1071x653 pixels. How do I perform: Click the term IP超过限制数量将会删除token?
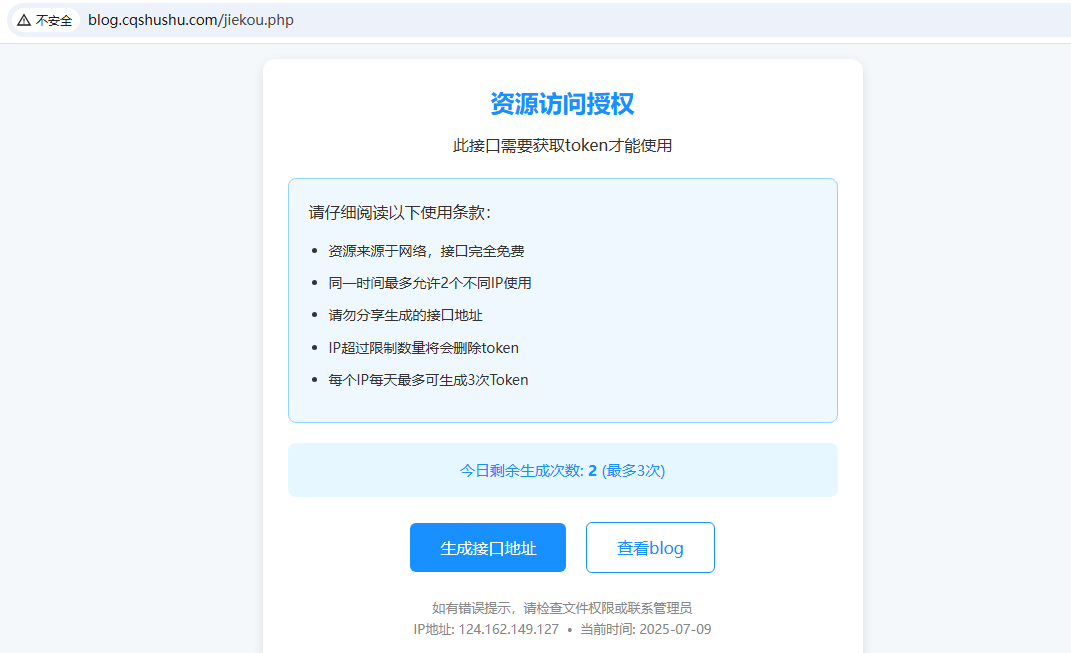[x=423, y=348]
